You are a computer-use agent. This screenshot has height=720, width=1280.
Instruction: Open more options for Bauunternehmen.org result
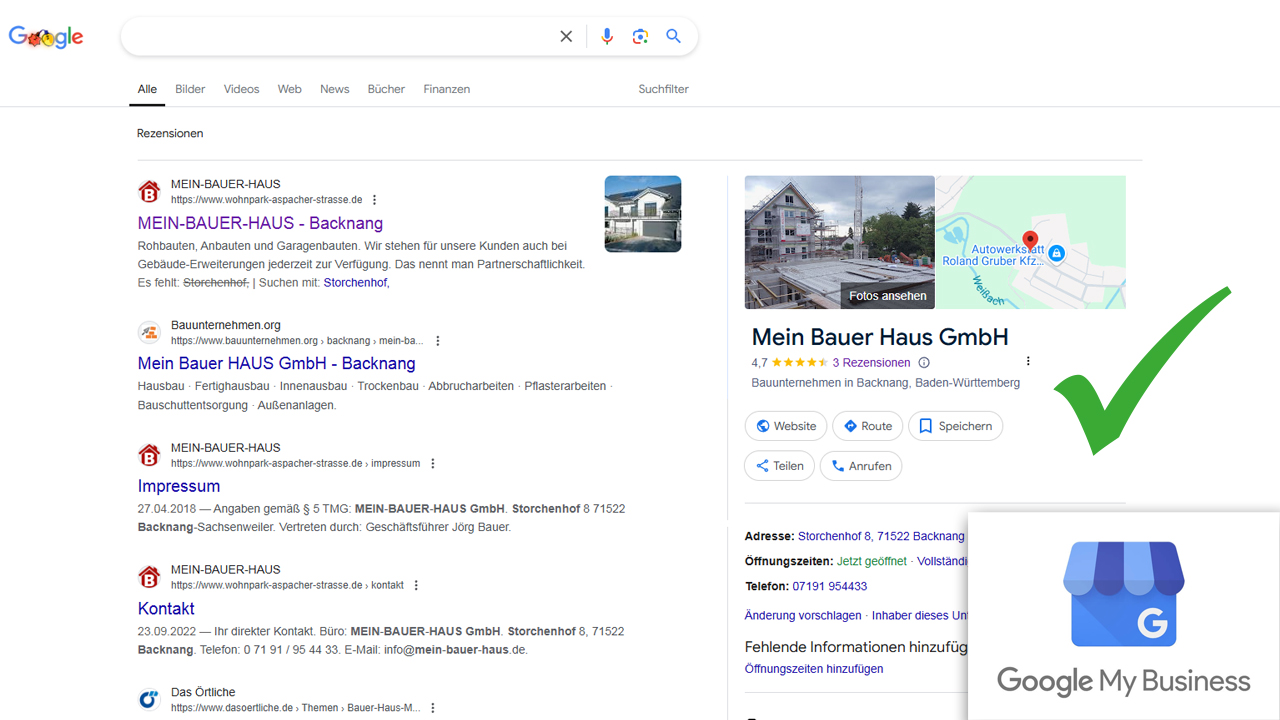tap(438, 341)
